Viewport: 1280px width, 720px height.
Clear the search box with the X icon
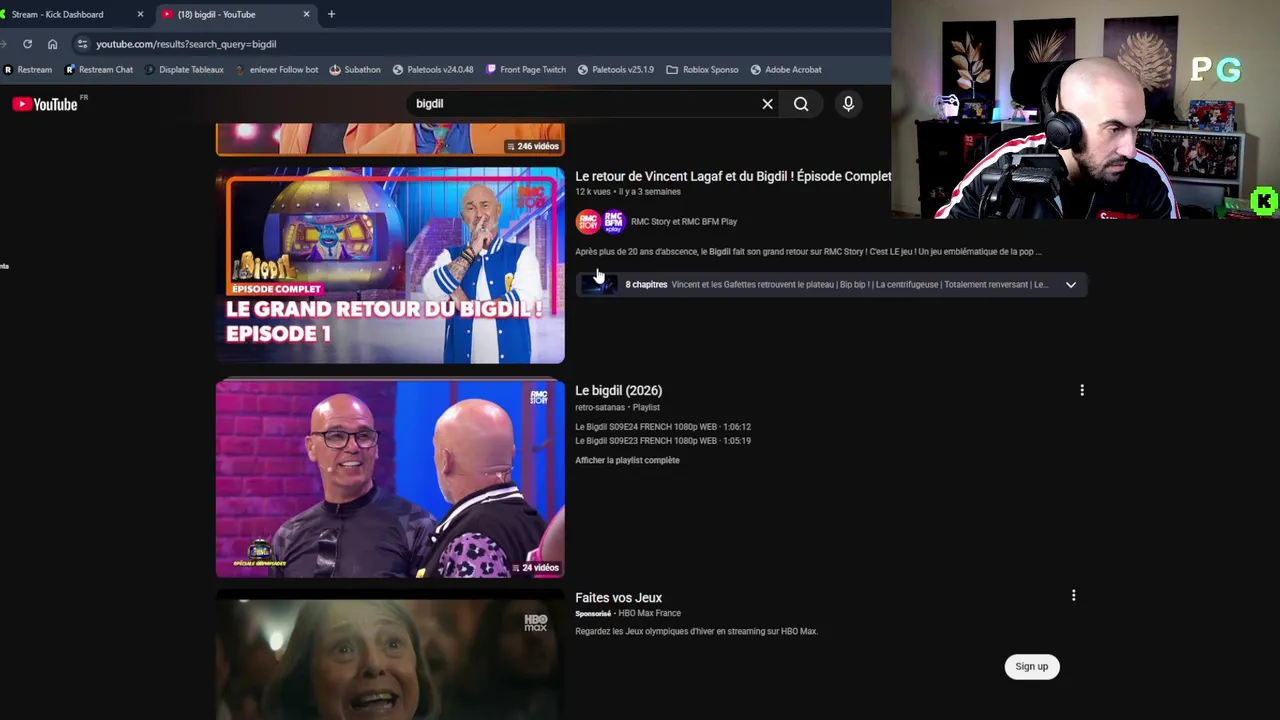click(x=767, y=104)
